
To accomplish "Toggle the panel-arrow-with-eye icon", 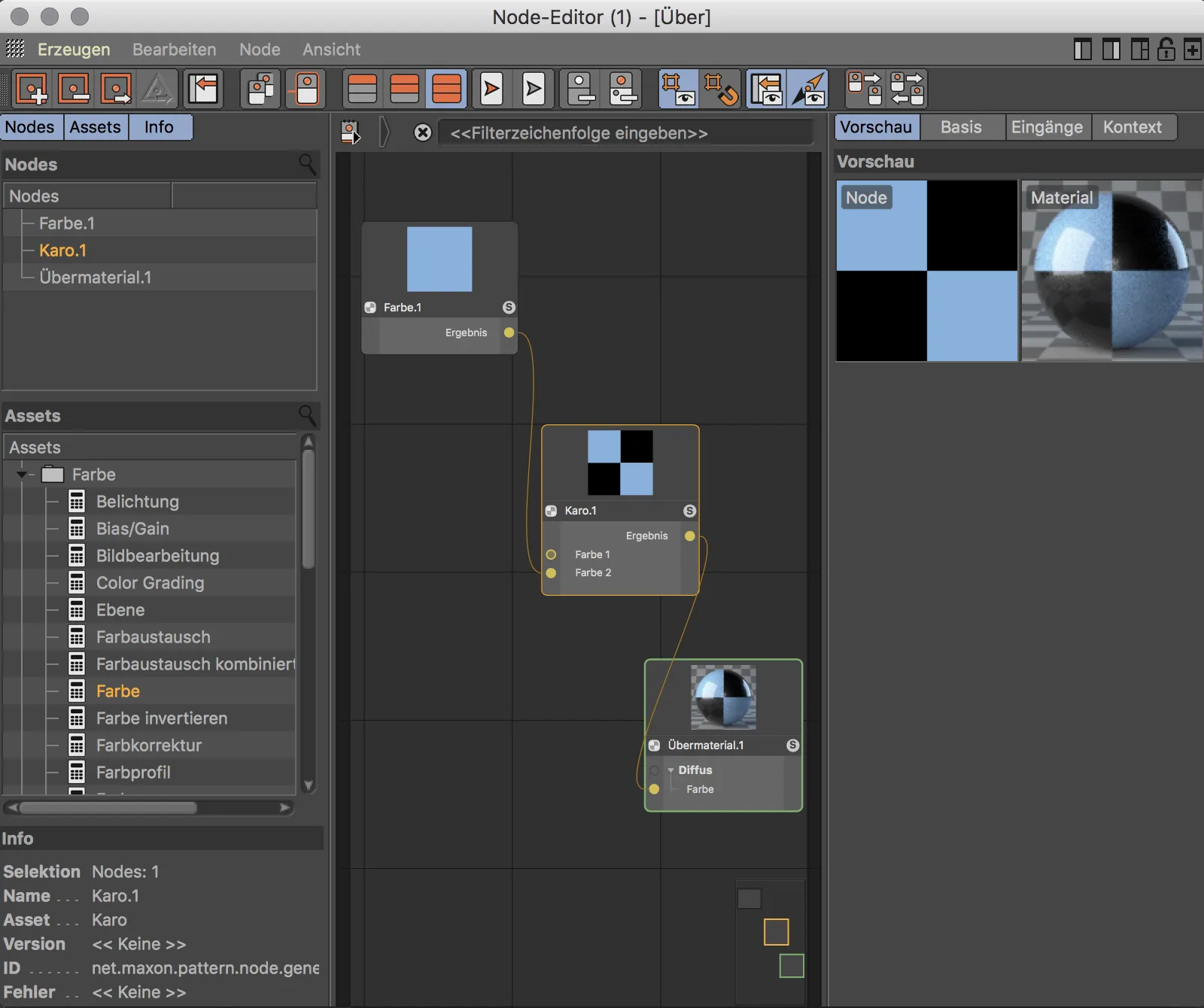I will (x=766, y=89).
